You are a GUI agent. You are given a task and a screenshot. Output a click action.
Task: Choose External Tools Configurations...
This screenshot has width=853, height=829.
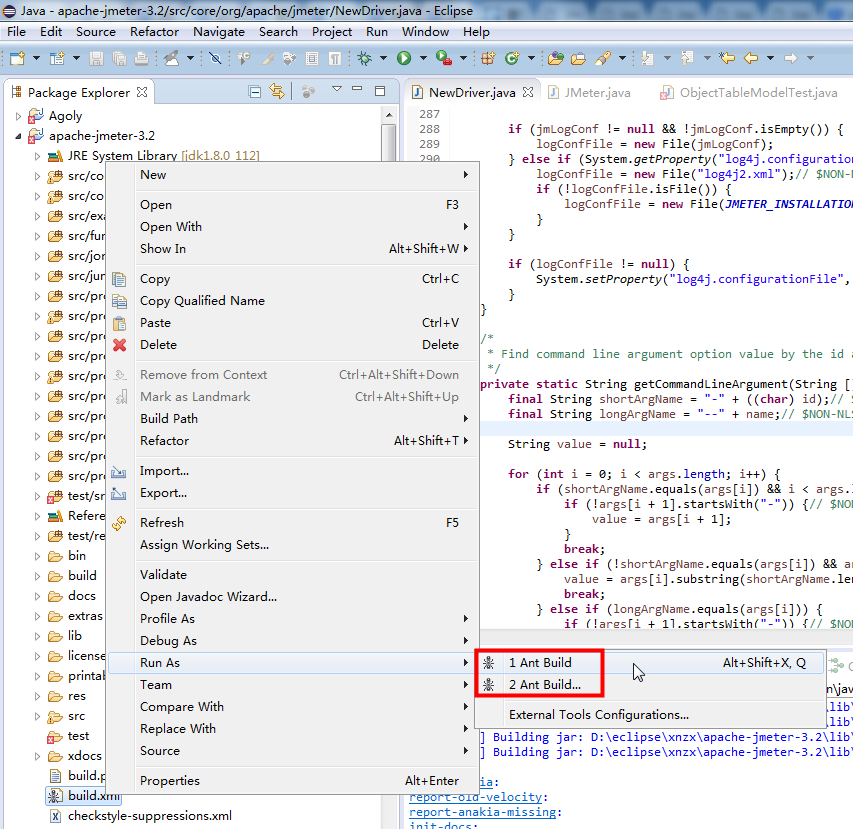tap(650, 715)
